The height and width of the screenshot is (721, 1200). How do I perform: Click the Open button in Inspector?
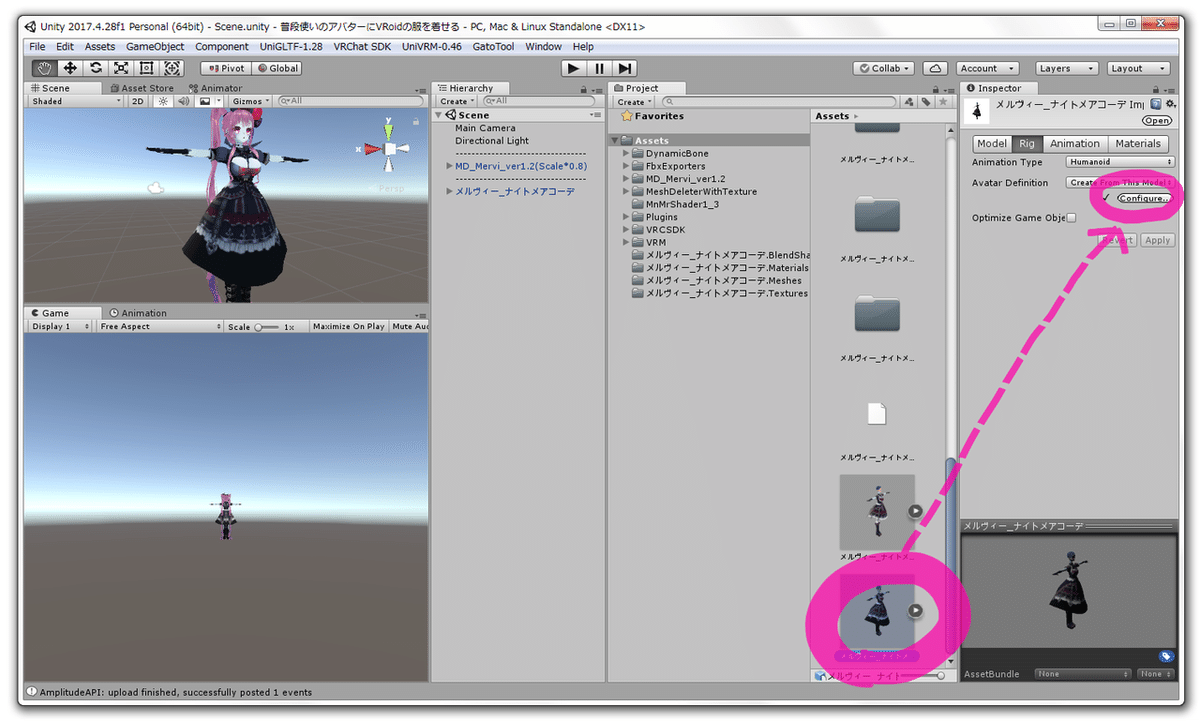coord(1156,120)
